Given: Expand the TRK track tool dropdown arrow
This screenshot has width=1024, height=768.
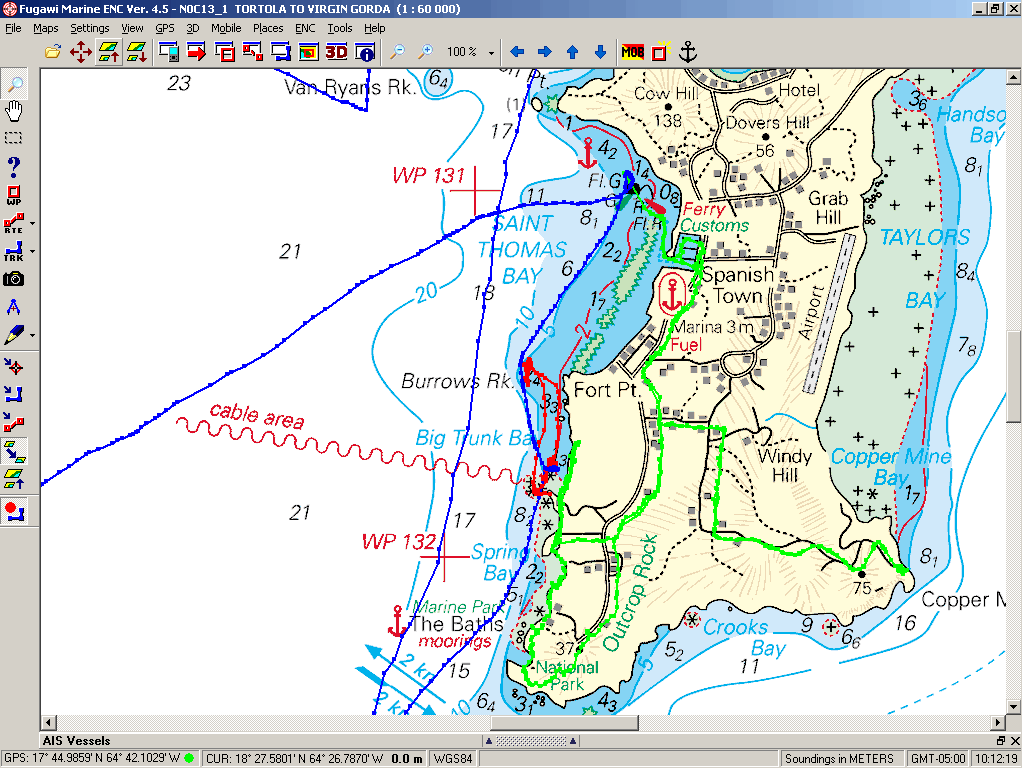Looking at the screenshot, I should pos(32,252).
